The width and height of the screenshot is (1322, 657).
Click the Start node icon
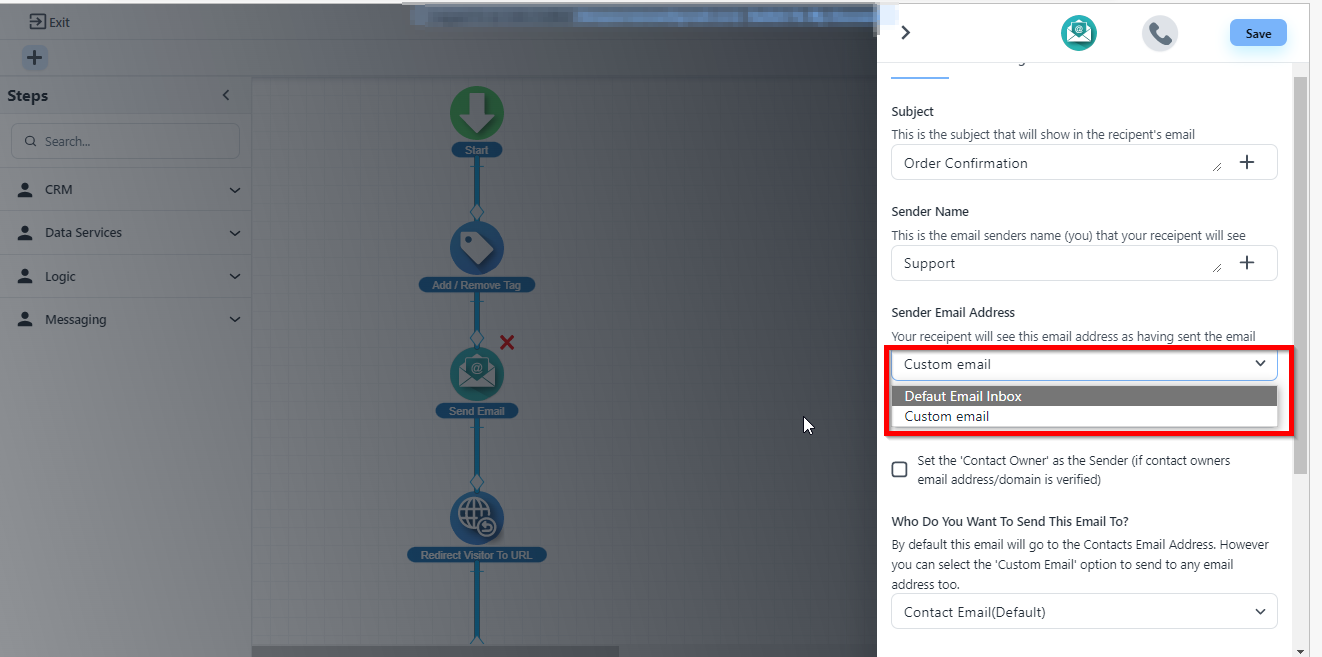pyautogui.click(x=477, y=113)
